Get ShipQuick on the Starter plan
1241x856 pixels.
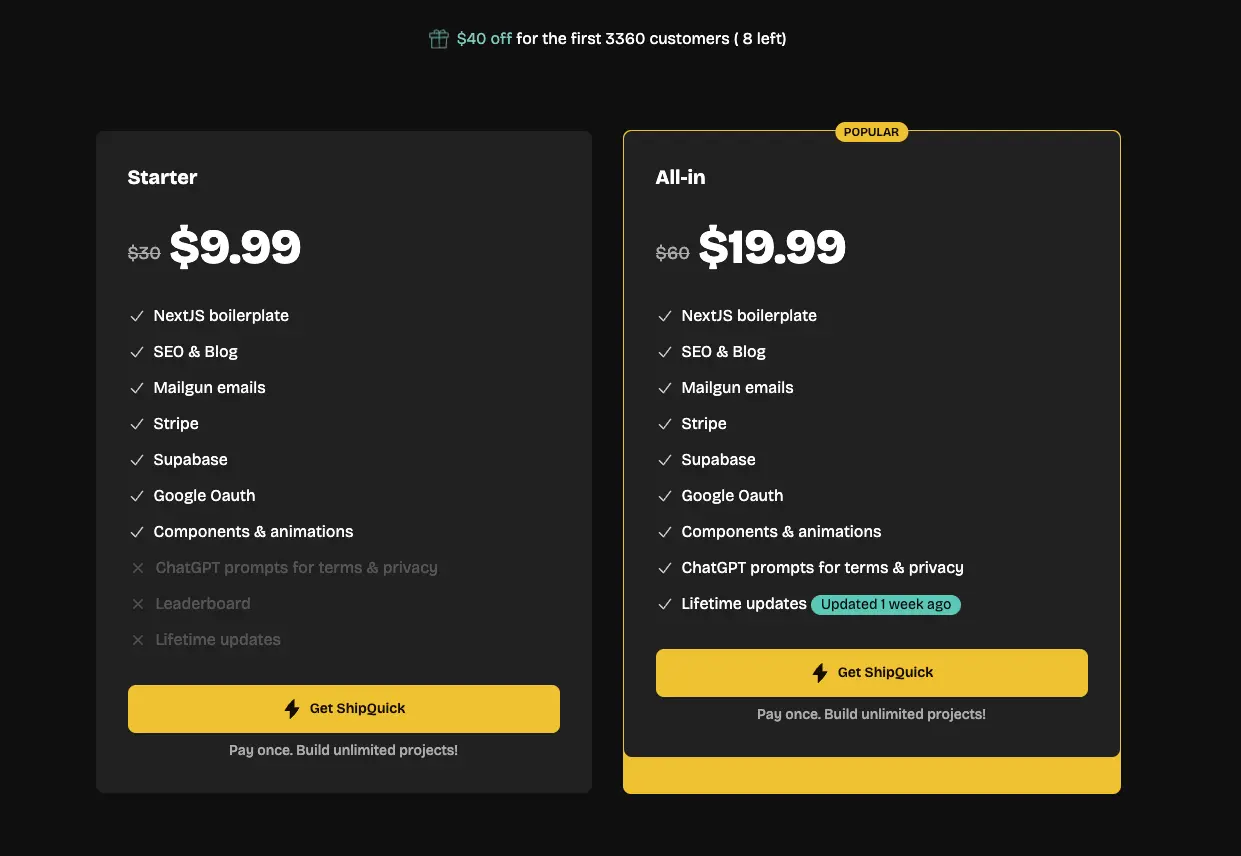pyautogui.click(x=344, y=709)
